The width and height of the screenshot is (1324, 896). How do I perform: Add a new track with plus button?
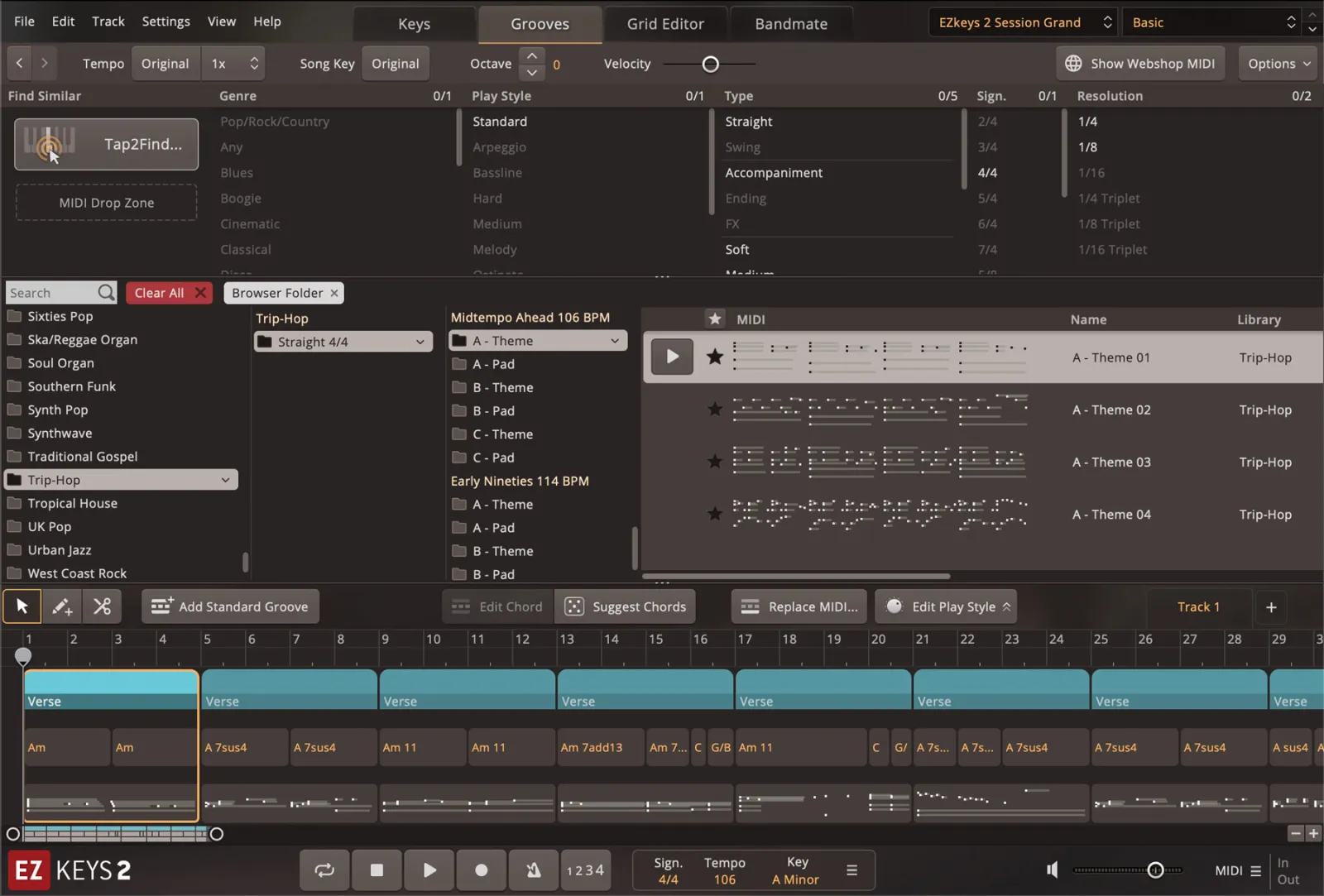(x=1271, y=607)
